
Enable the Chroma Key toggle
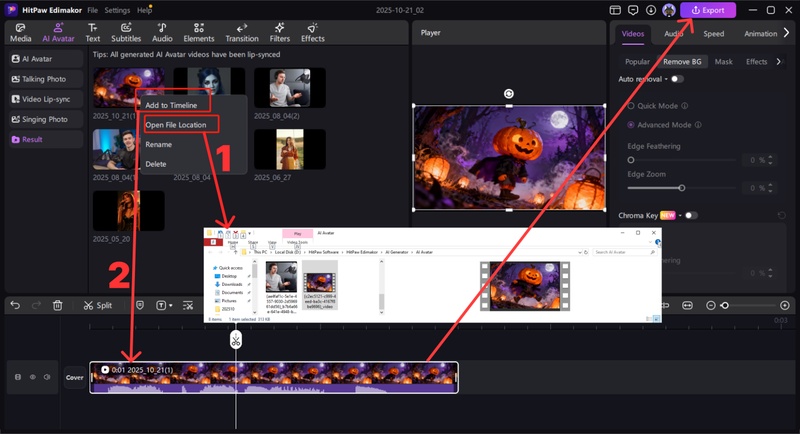pos(690,215)
